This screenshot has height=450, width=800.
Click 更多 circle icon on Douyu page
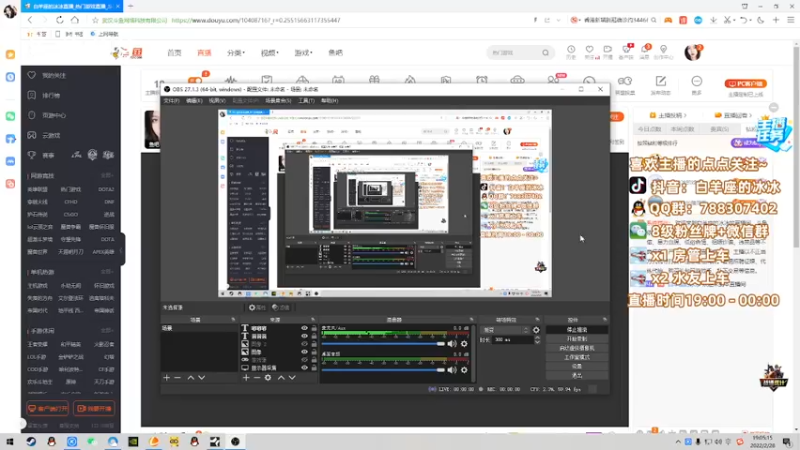pyautogui.click(x=696, y=81)
